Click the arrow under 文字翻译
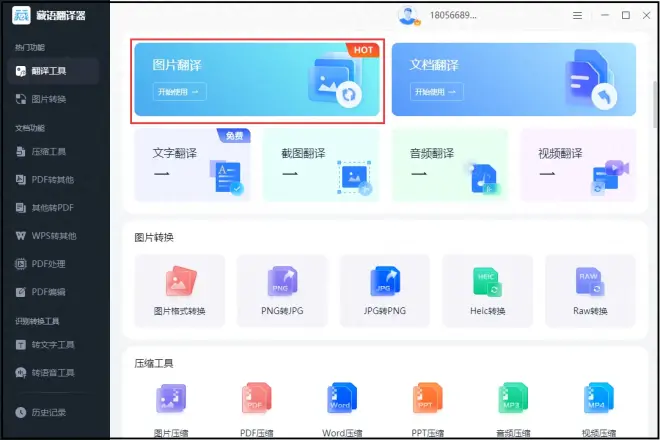The width and height of the screenshot is (660, 440). click(x=161, y=174)
